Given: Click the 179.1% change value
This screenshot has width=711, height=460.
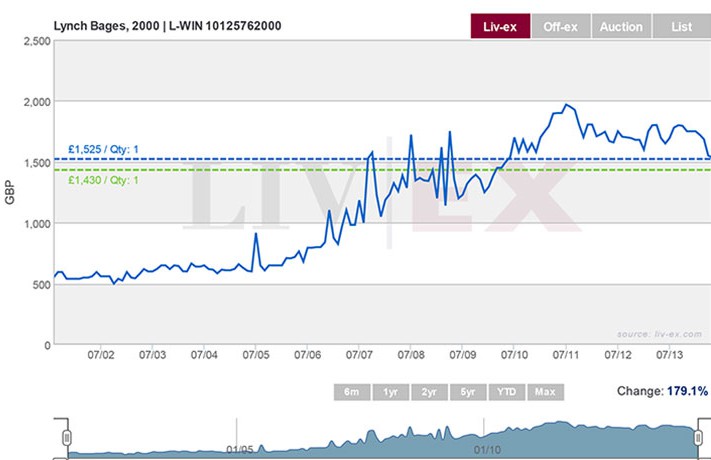Looking at the screenshot, I should tap(687, 391).
